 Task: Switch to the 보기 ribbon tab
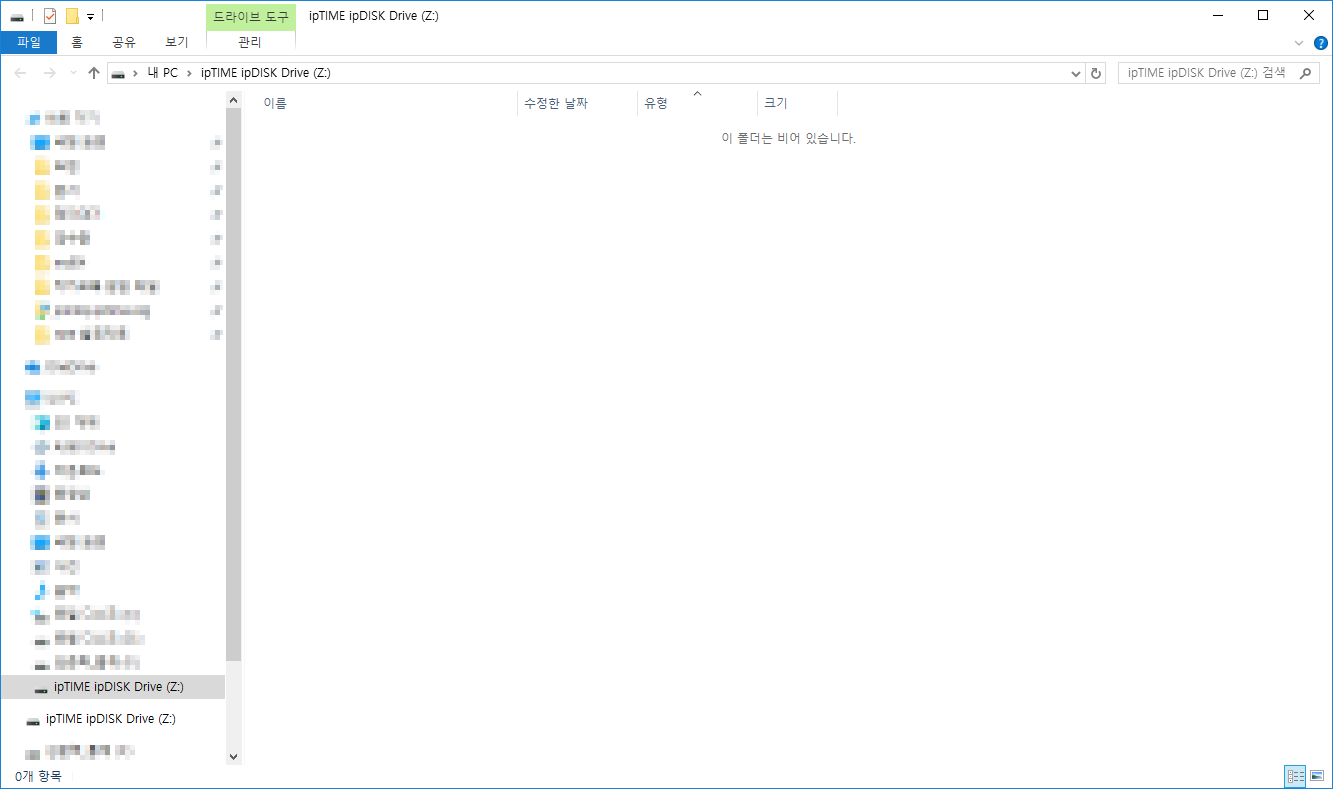pyautogui.click(x=177, y=42)
